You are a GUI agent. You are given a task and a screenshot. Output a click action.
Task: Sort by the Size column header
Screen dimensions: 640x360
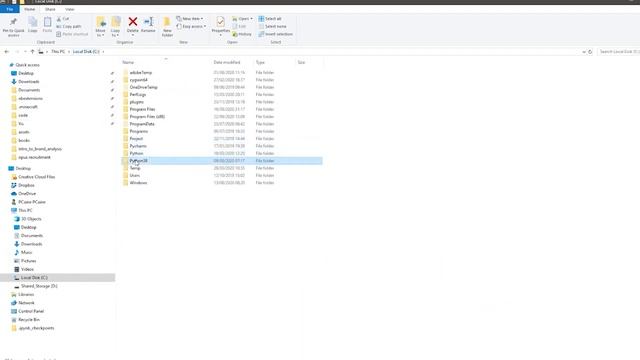tap(301, 62)
